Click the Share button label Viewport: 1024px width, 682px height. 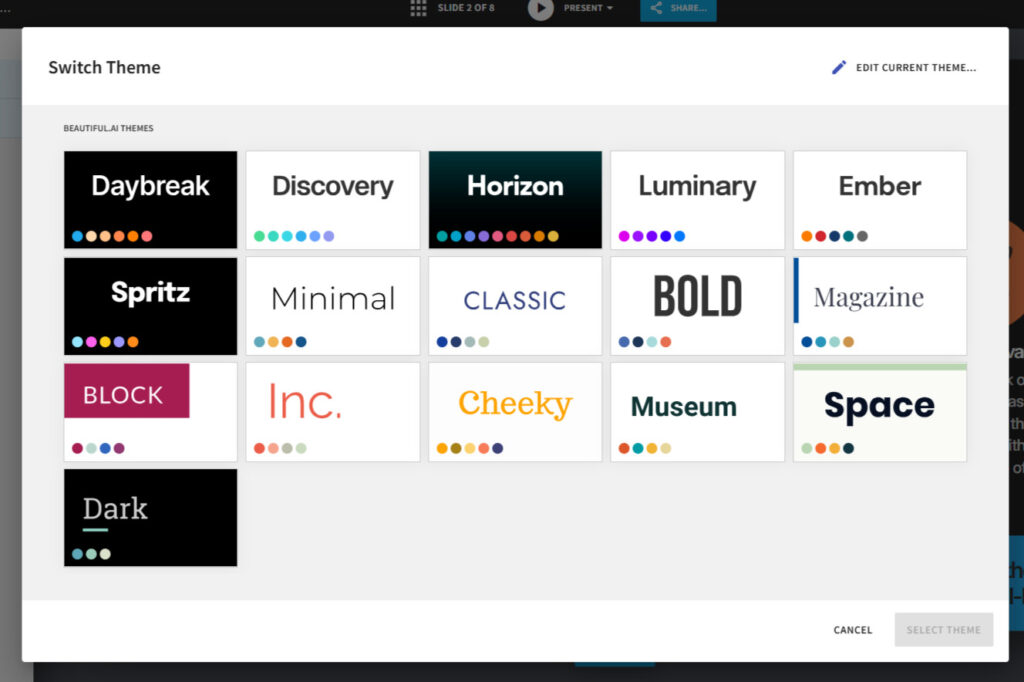[x=688, y=8]
